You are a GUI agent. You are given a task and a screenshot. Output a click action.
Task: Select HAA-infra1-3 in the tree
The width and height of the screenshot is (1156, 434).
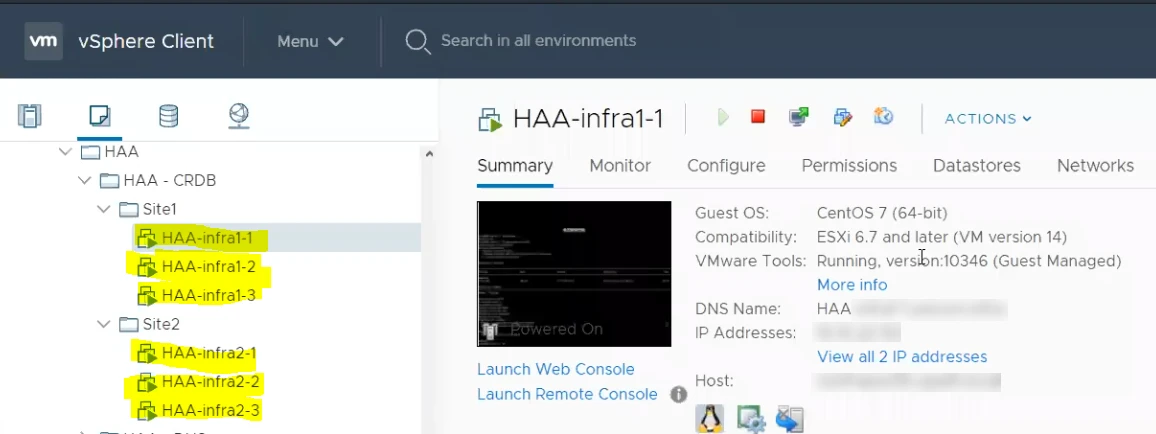pos(209,295)
